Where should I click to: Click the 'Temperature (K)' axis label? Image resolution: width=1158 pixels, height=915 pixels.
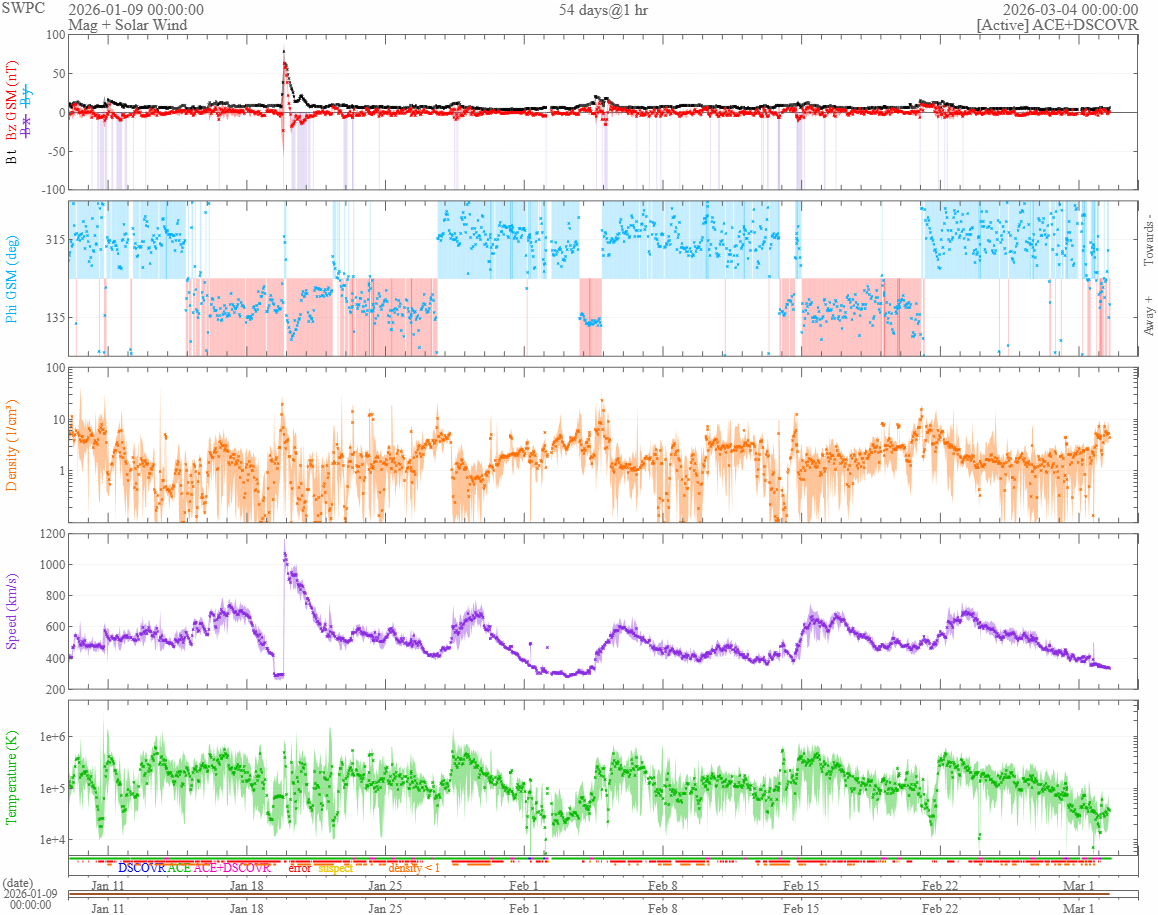pyautogui.click(x=11, y=778)
